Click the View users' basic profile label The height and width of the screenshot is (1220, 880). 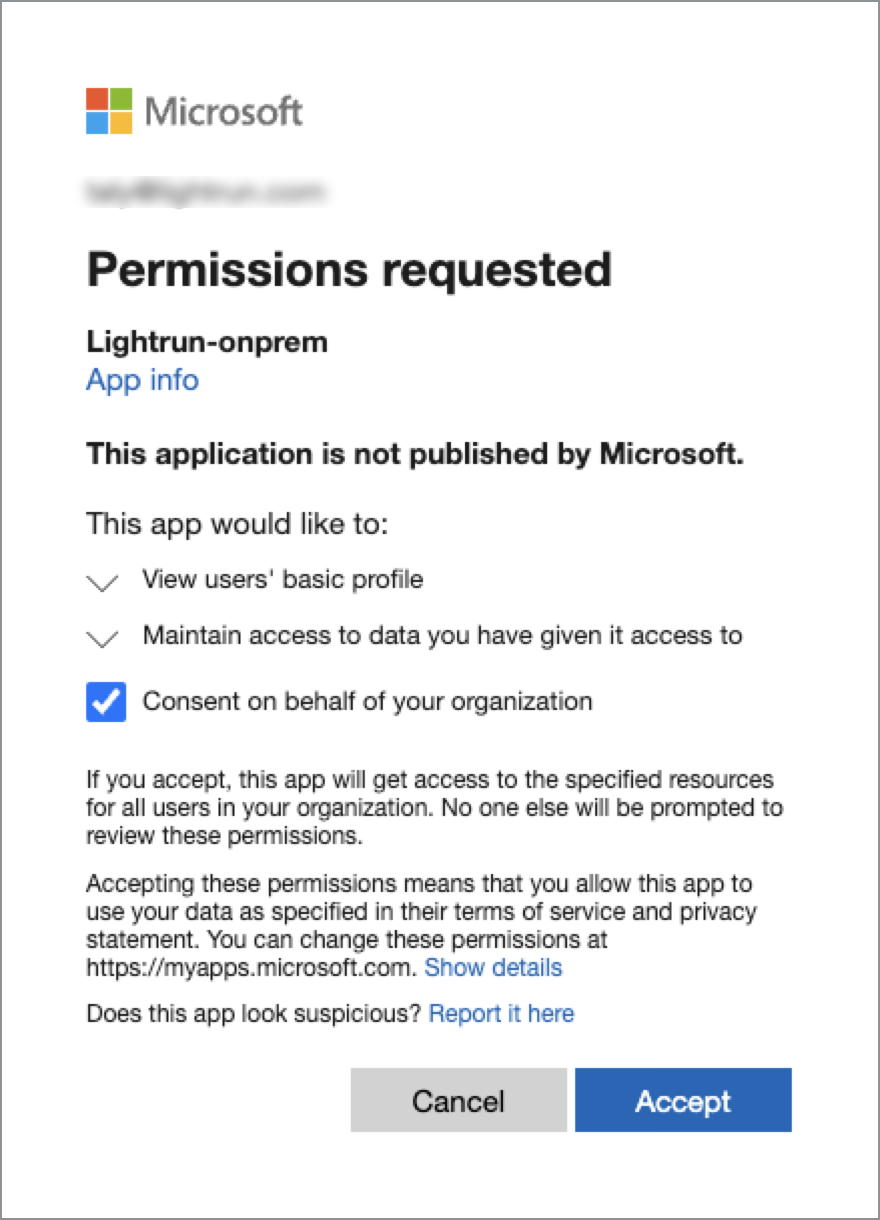pyautogui.click(x=283, y=579)
